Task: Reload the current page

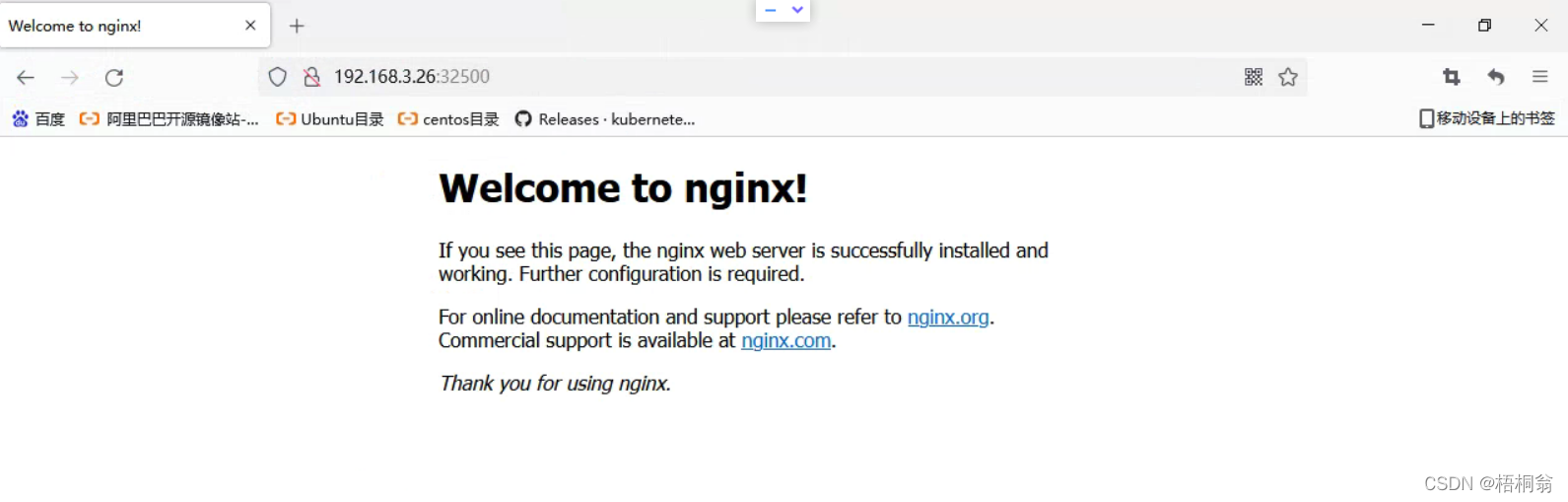Action: (114, 77)
